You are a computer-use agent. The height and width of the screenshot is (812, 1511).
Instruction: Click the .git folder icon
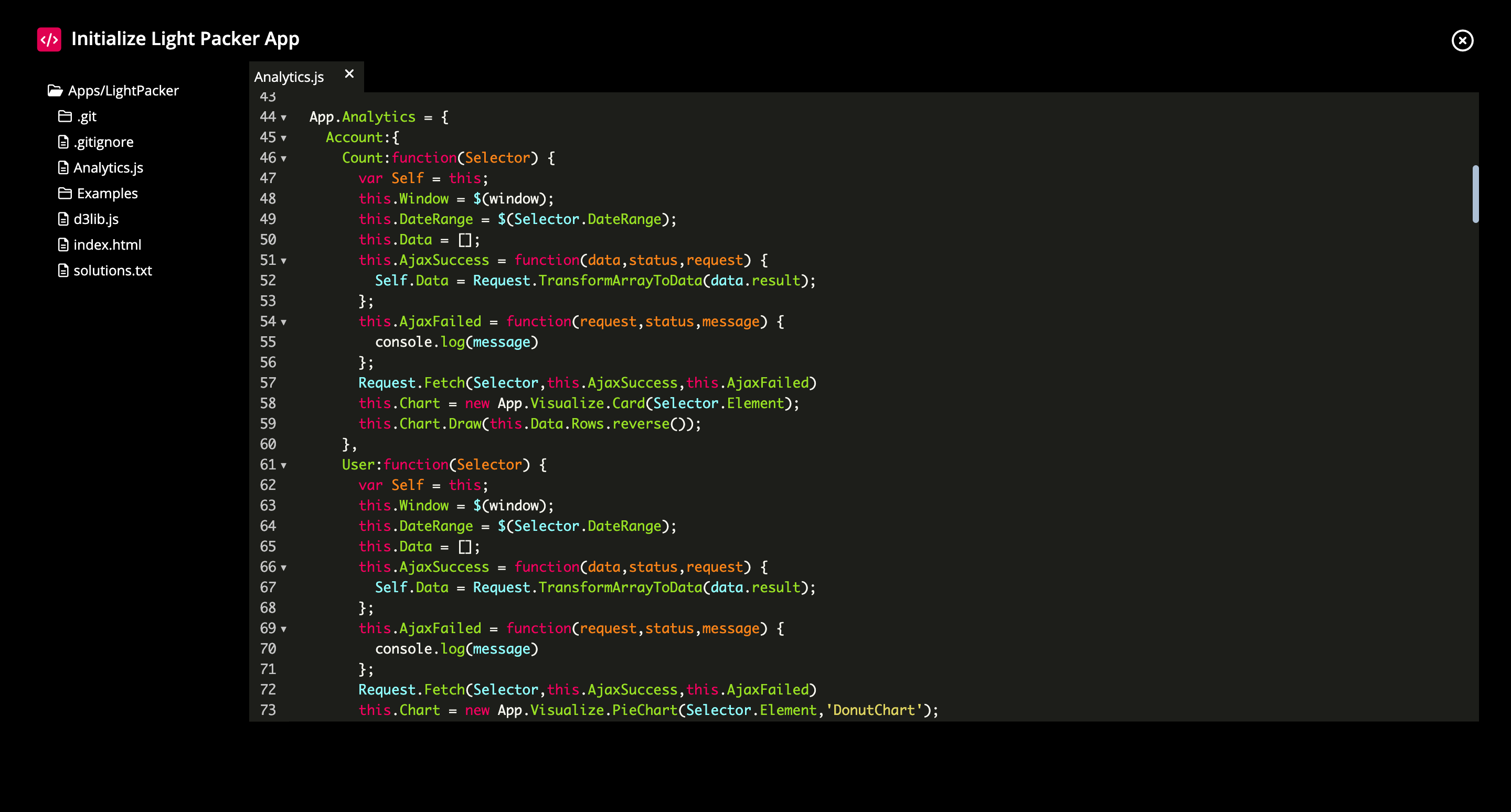(65, 116)
